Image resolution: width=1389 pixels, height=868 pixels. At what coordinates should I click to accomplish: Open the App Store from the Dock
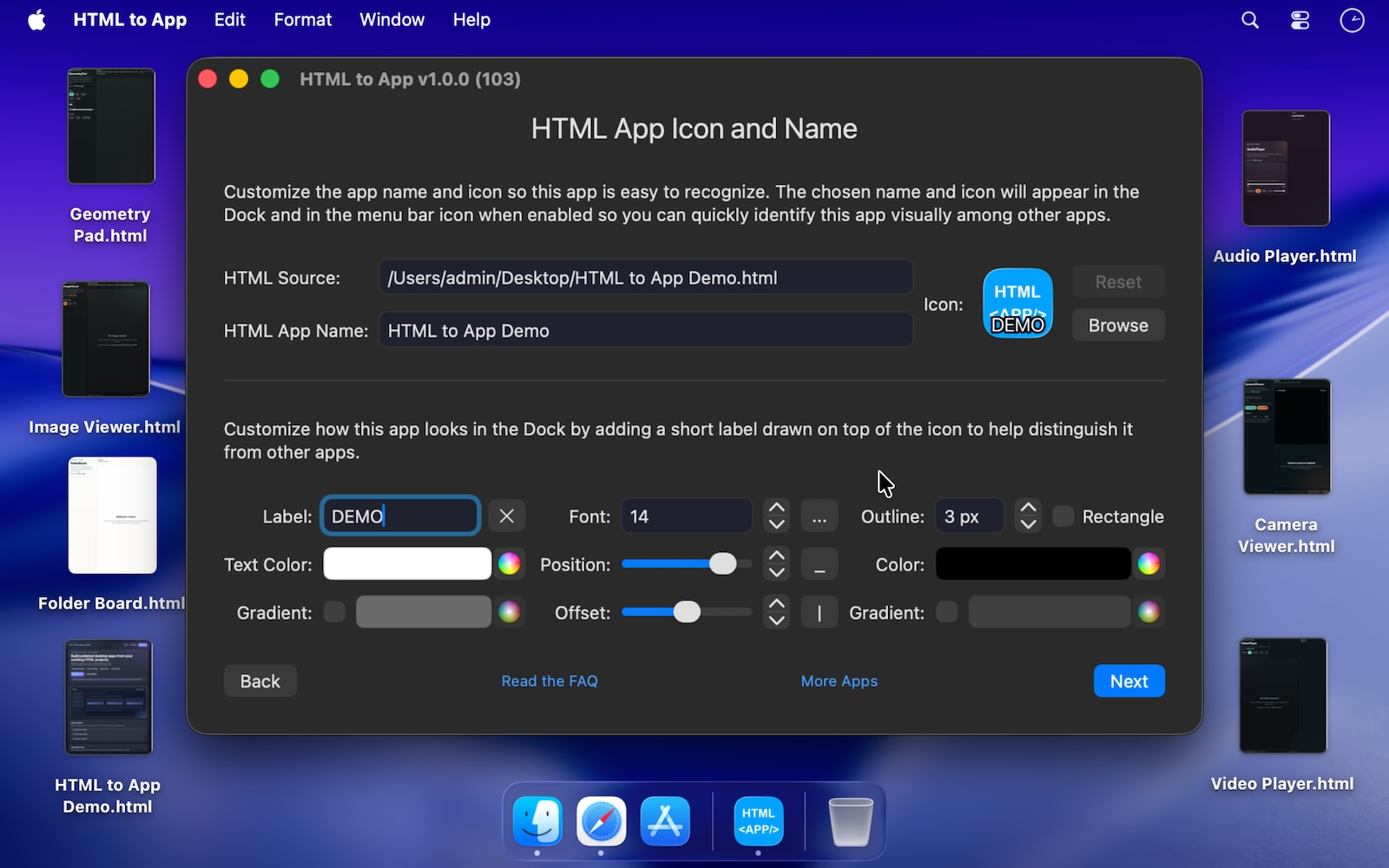(x=665, y=821)
